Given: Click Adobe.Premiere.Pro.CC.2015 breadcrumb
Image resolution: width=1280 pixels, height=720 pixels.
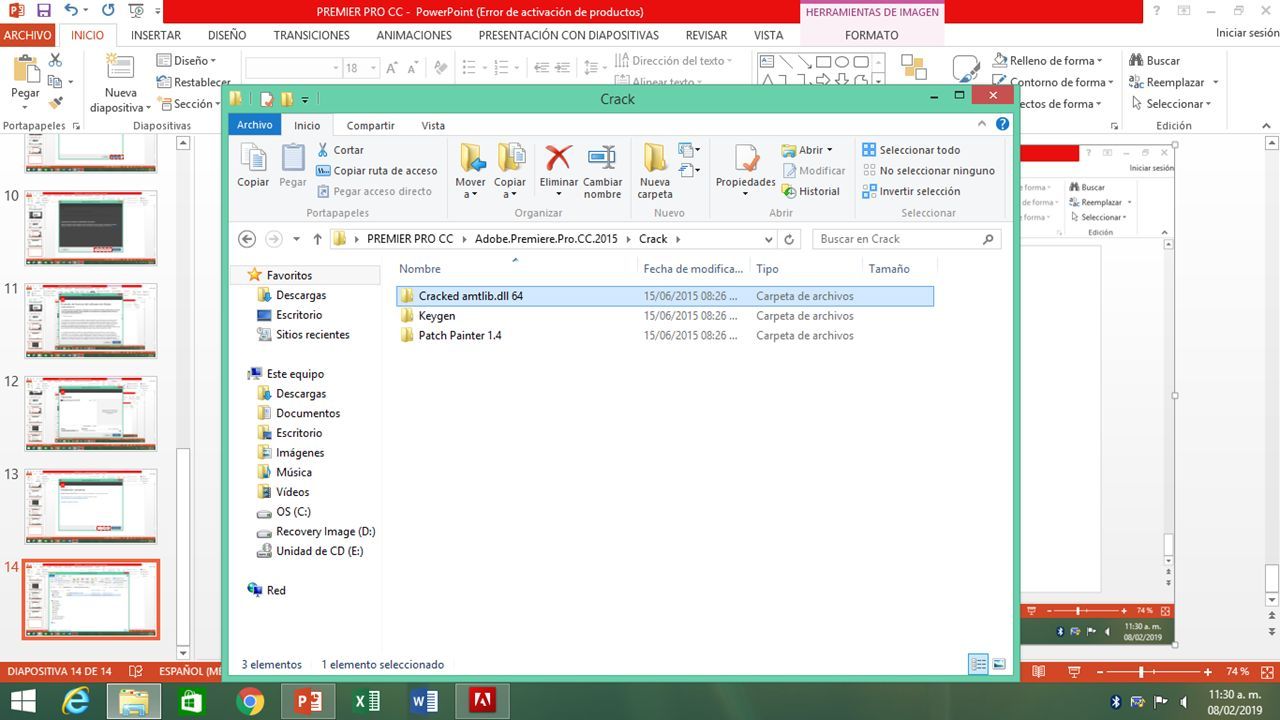Looking at the screenshot, I should coord(546,239).
